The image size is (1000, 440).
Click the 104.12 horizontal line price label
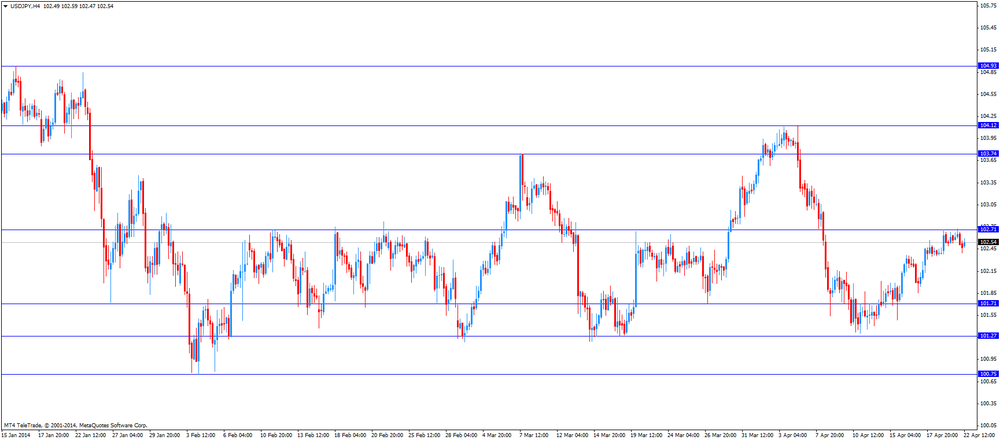988,126
